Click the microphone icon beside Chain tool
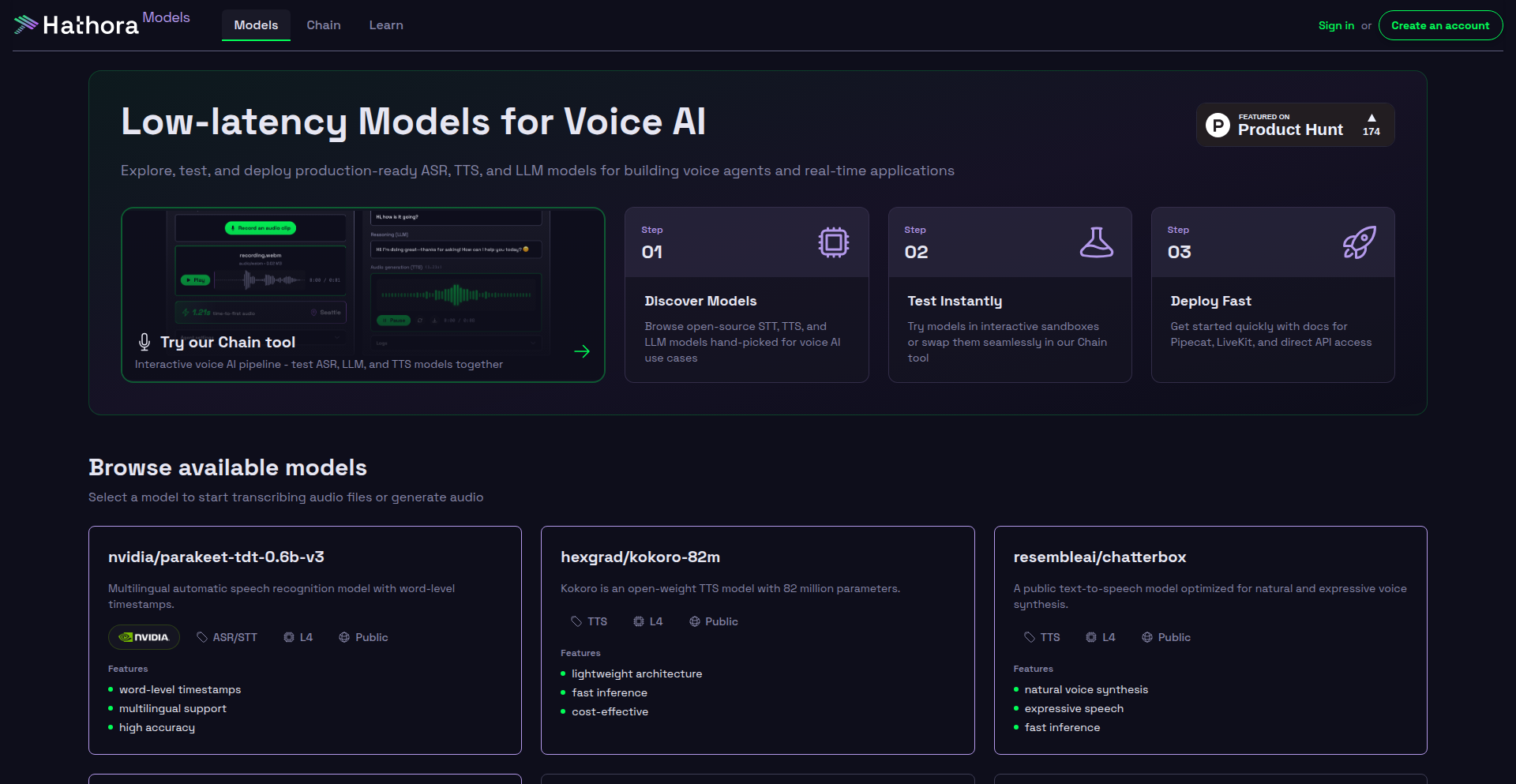This screenshot has height=784, width=1516. pos(144,342)
